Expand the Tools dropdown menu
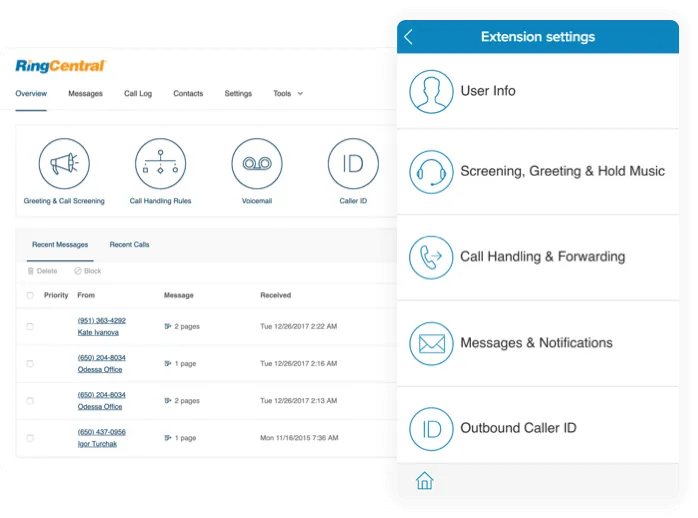The image size is (698, 518). 288,94
